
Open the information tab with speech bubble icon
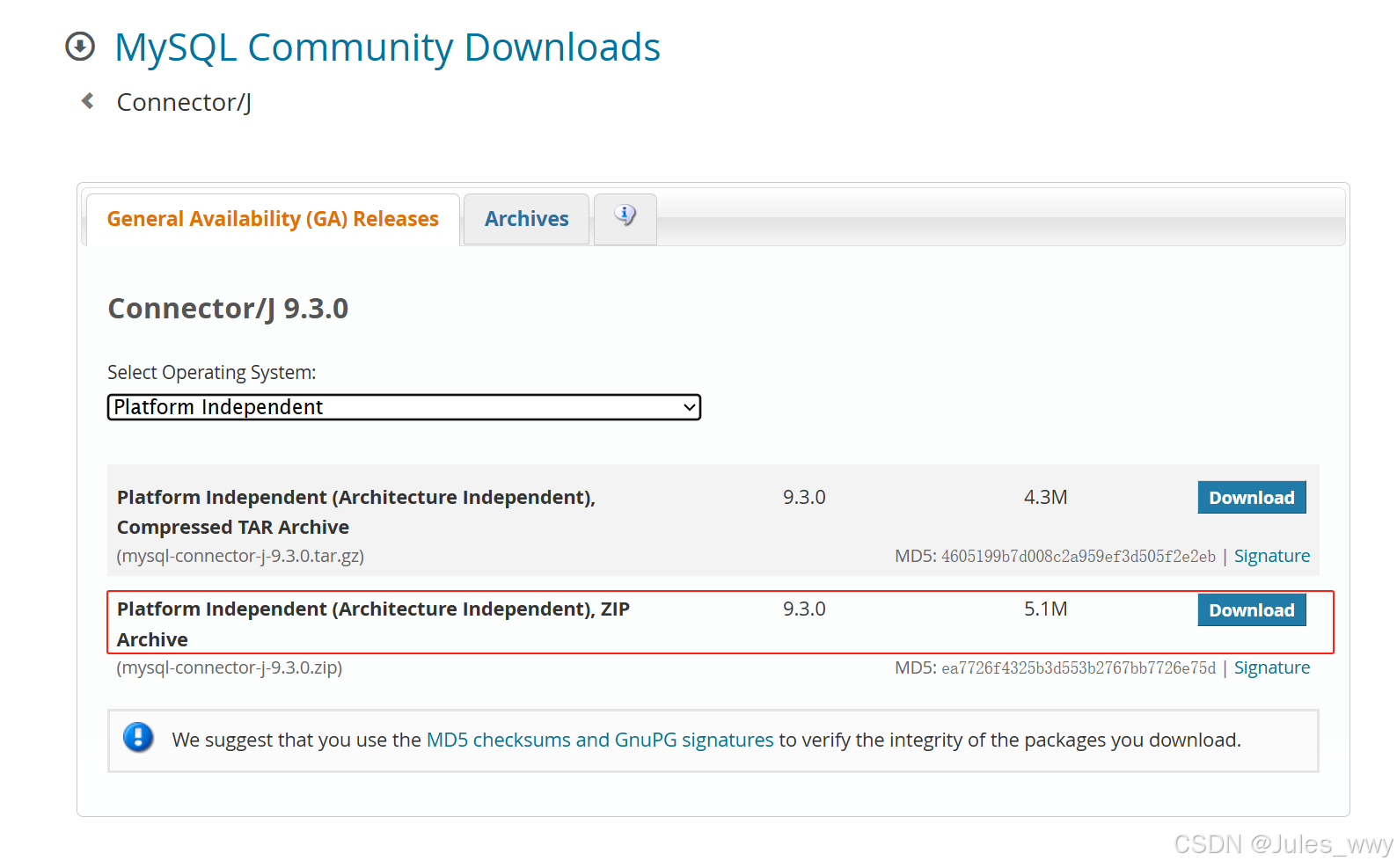tap(625, 218)
